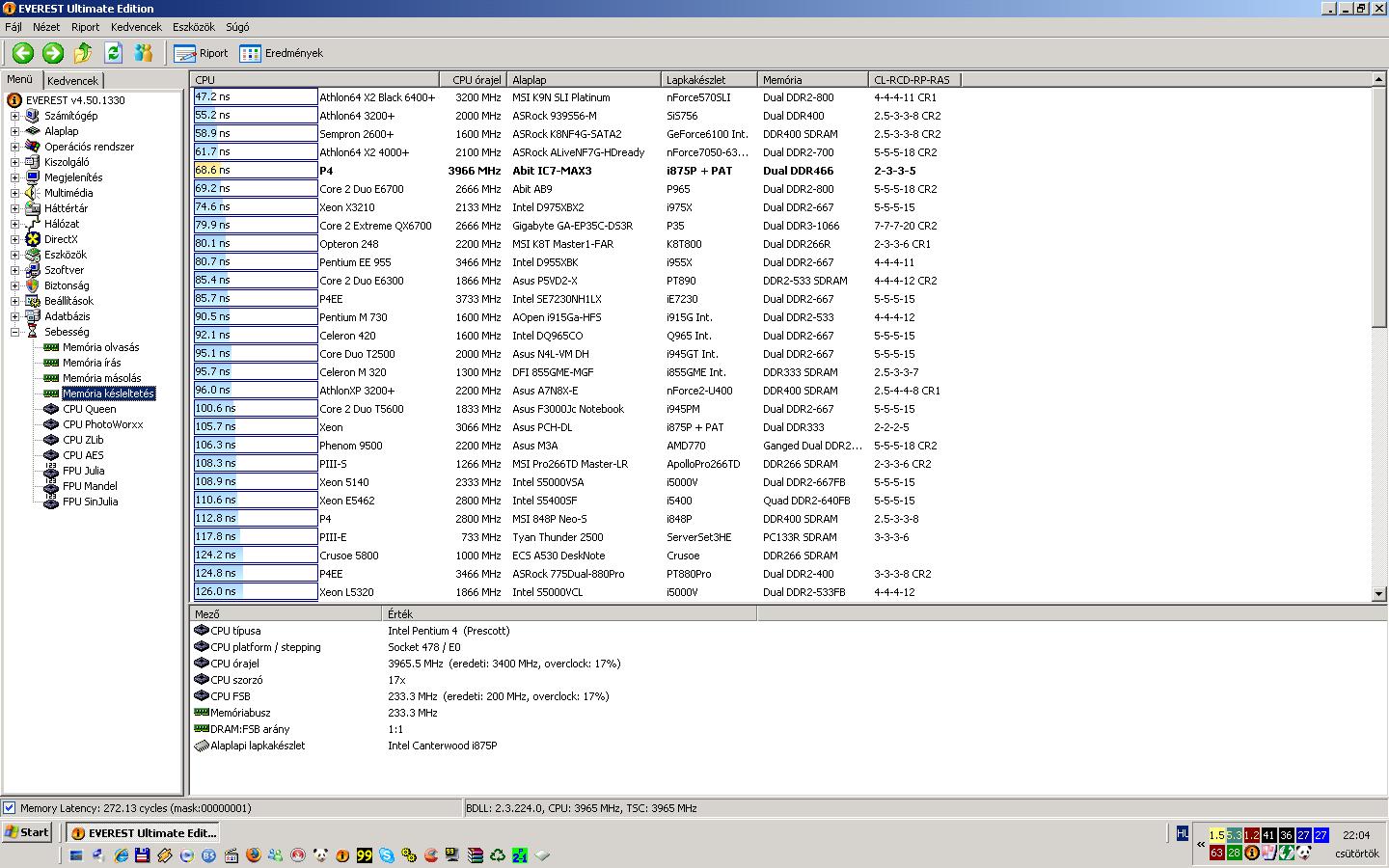Sort by the CPU órajel column header
The height and width of the screenshot is (868, 1389).
474,80
